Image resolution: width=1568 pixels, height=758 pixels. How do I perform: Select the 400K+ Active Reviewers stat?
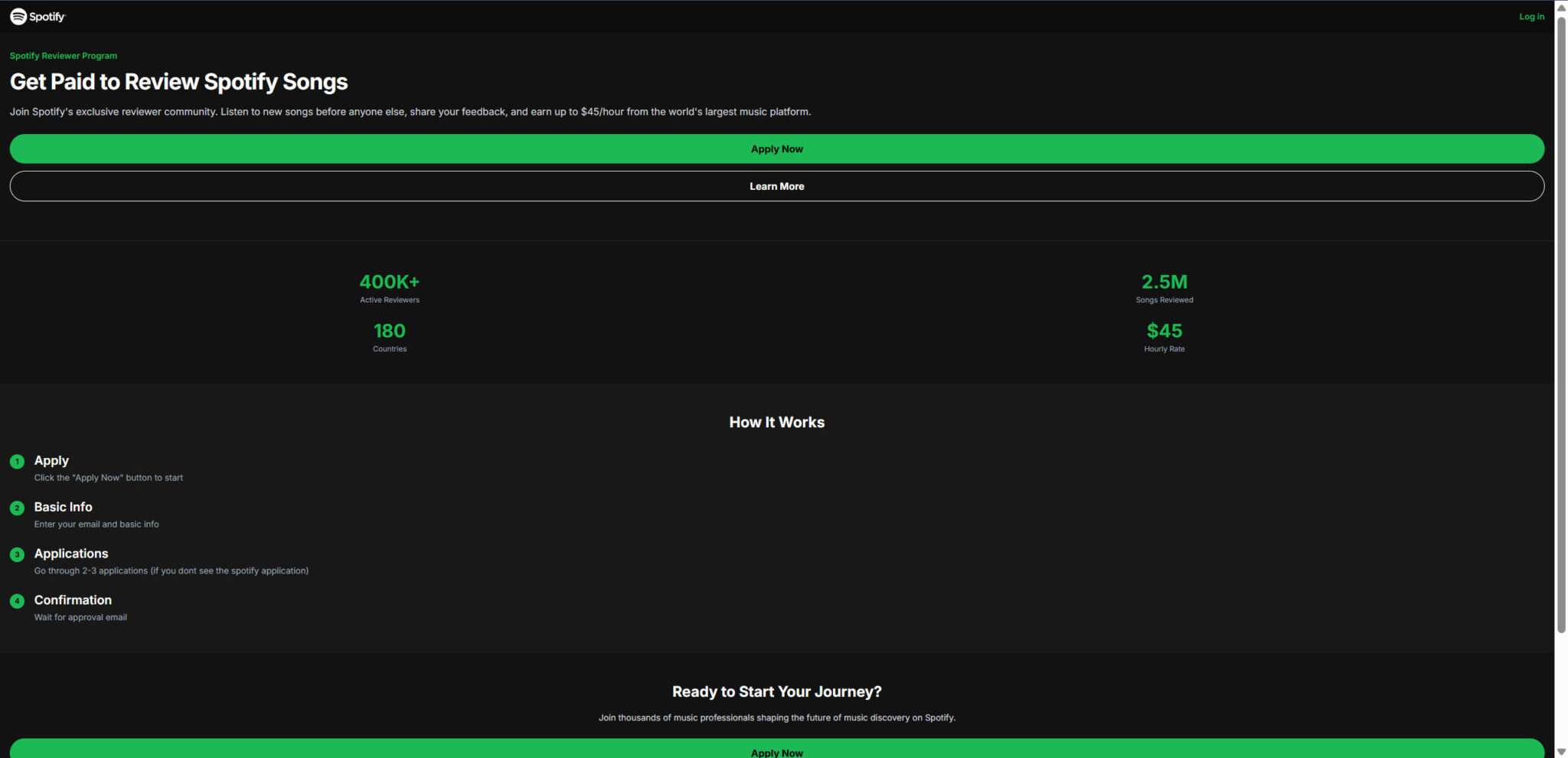pos(390,282)
